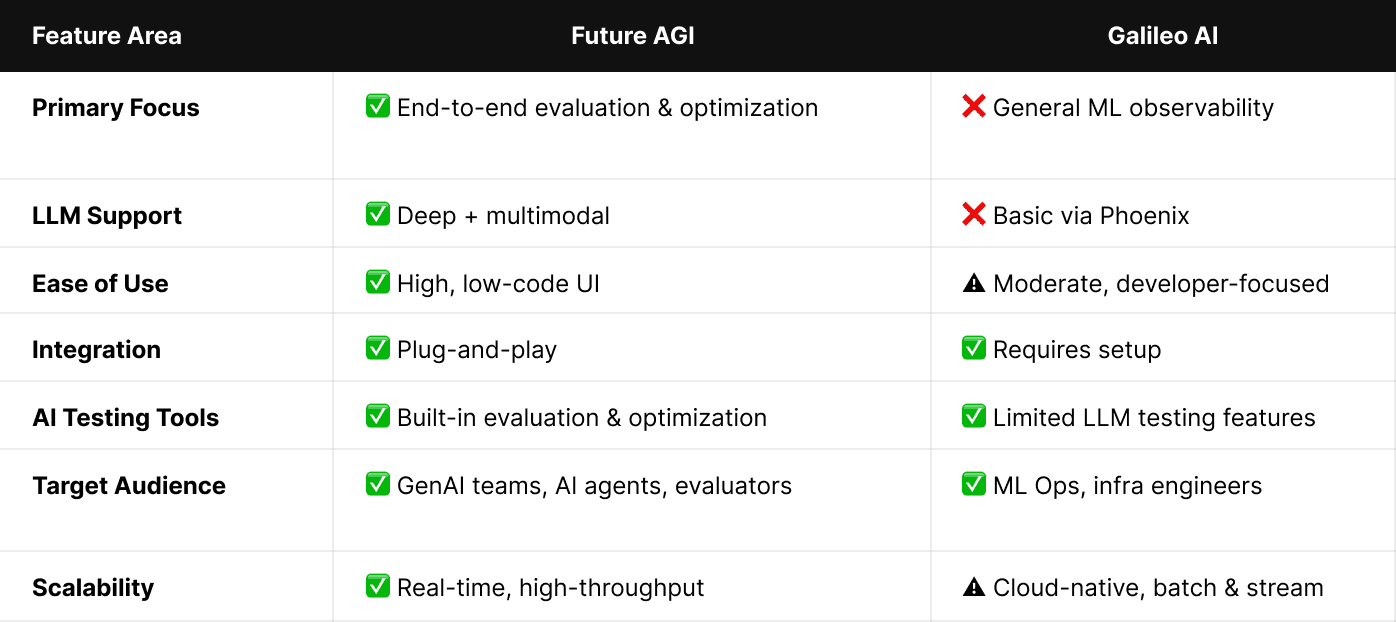Select the Target Audience row label
The height and width of the screenshot is (622, 1396).
tap(129, 486)
